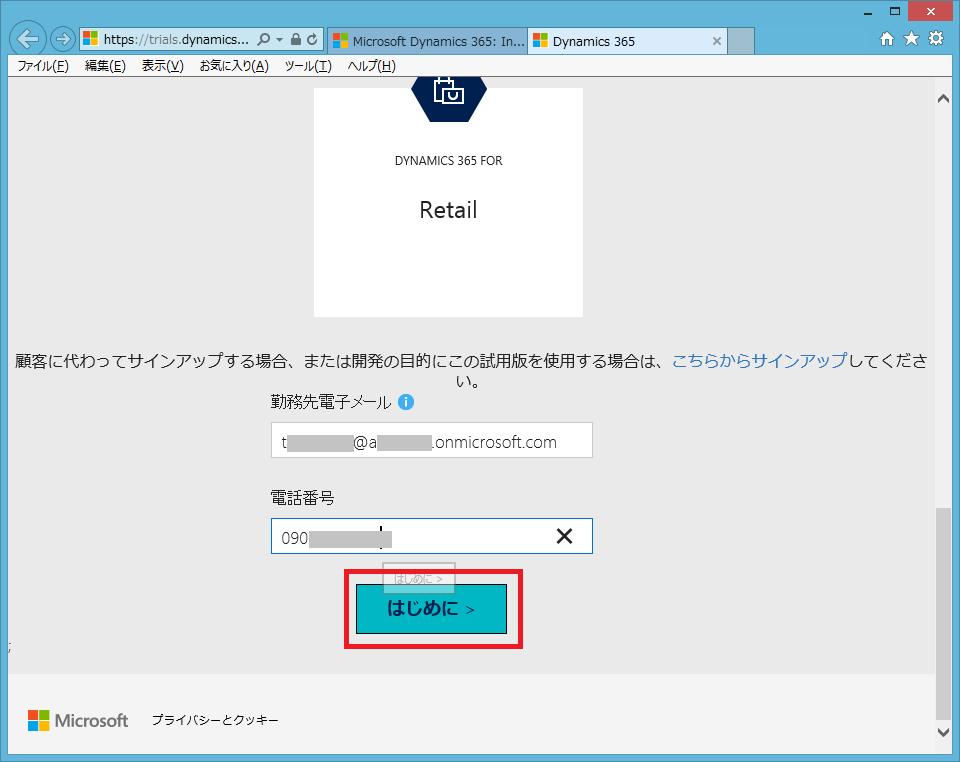Clear the phone number with the X icon
The width and height of the screenshot is (960, 762).
point(564,536)
